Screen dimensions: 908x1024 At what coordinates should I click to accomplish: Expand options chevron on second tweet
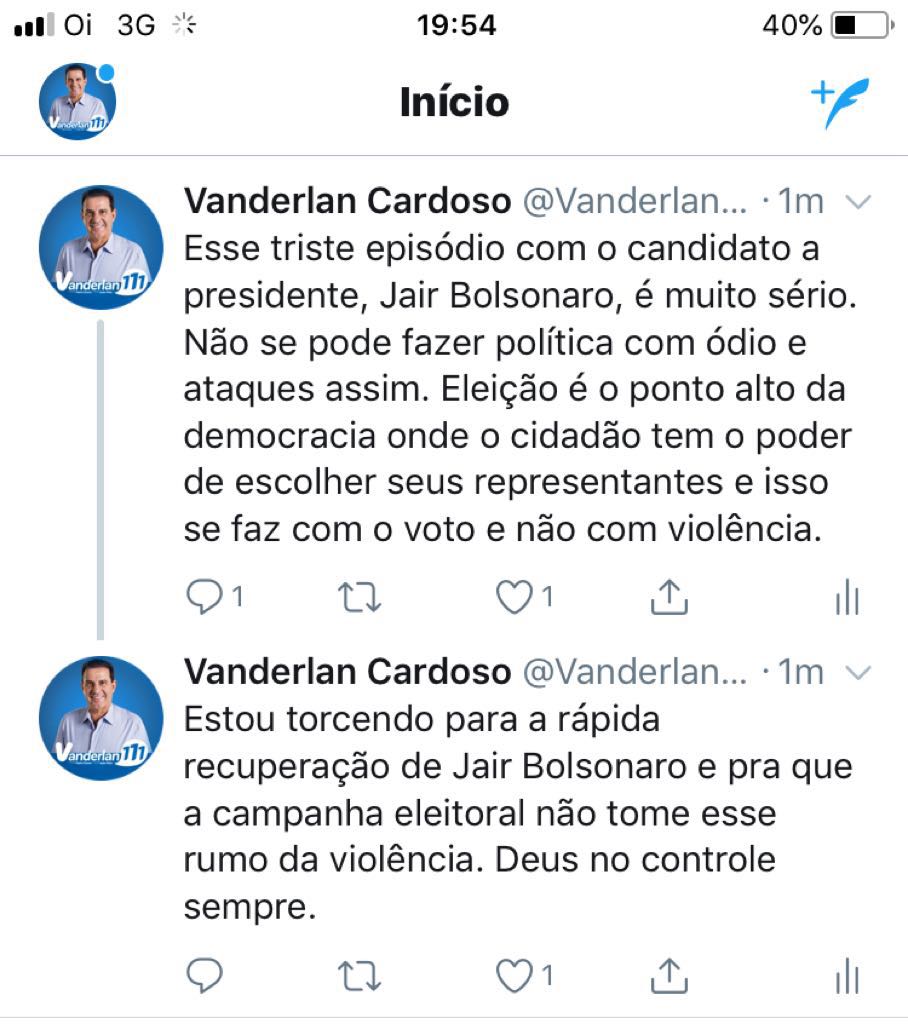tap(859, 673)
